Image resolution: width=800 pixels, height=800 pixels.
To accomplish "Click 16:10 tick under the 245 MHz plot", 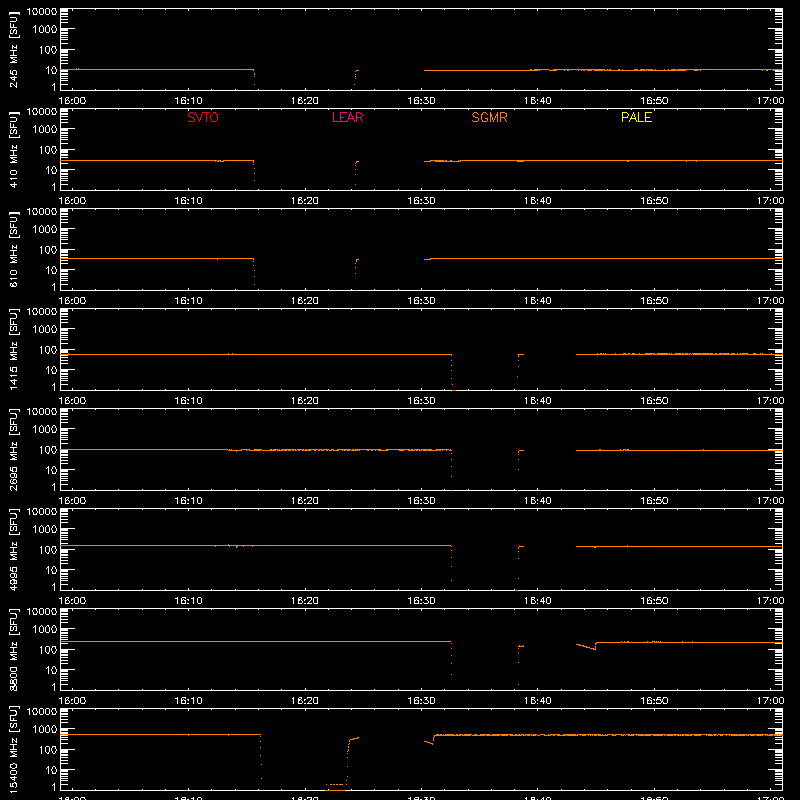I will [x=188, y=101].
